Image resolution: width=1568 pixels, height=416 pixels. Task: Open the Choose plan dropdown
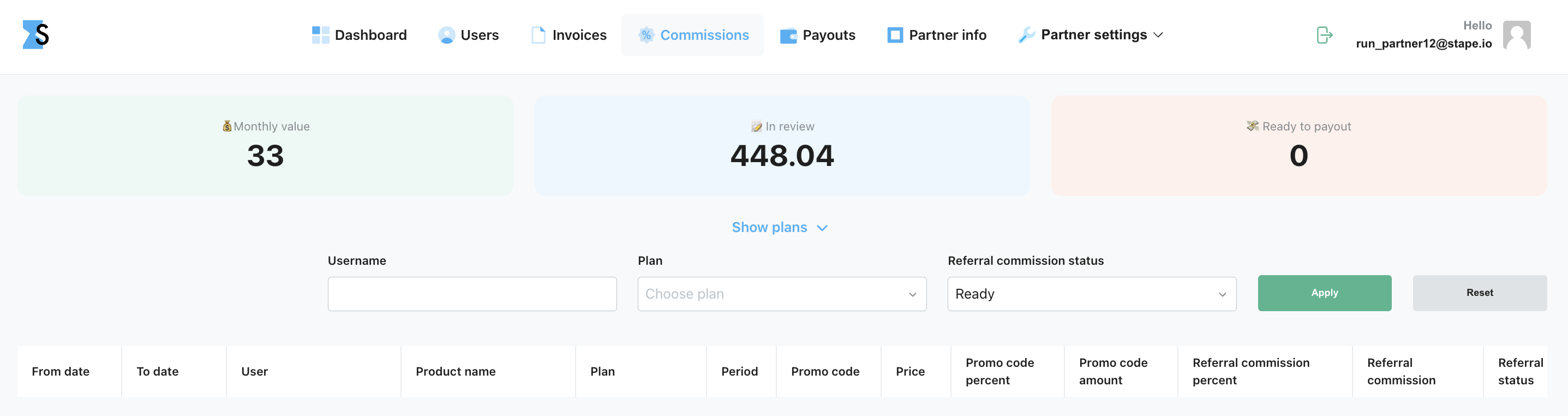pyautogui.click(x=782, y=294)
